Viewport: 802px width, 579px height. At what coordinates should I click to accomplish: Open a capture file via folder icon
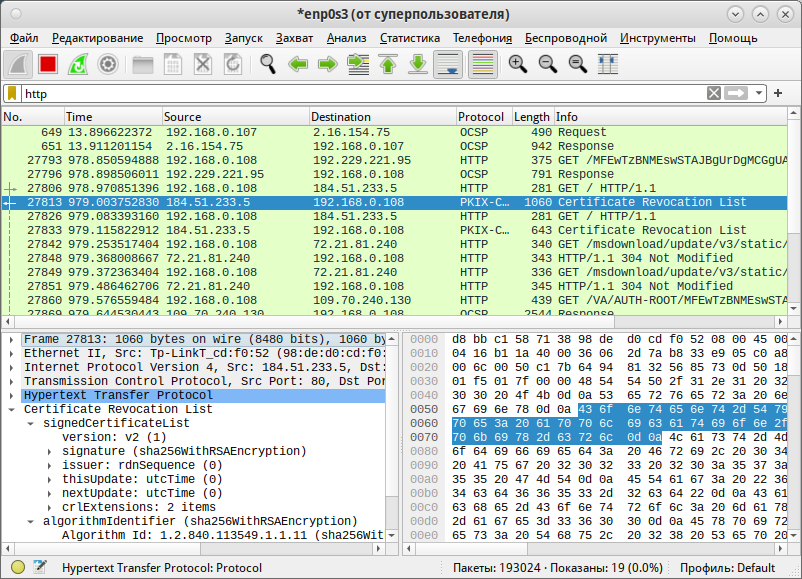[143, 64]
